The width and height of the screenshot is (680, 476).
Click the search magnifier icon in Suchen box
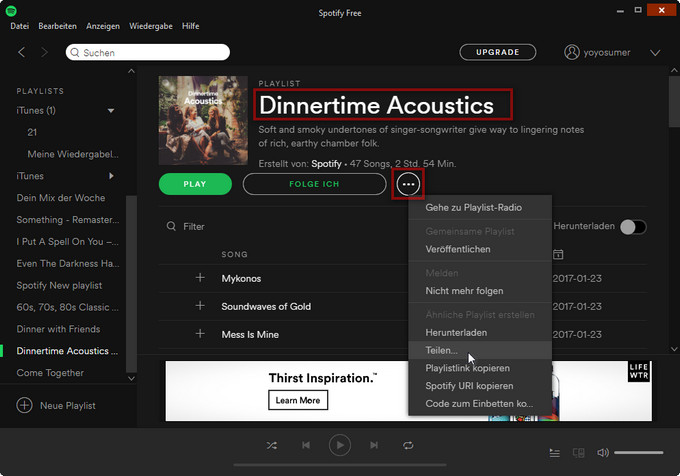75,52
